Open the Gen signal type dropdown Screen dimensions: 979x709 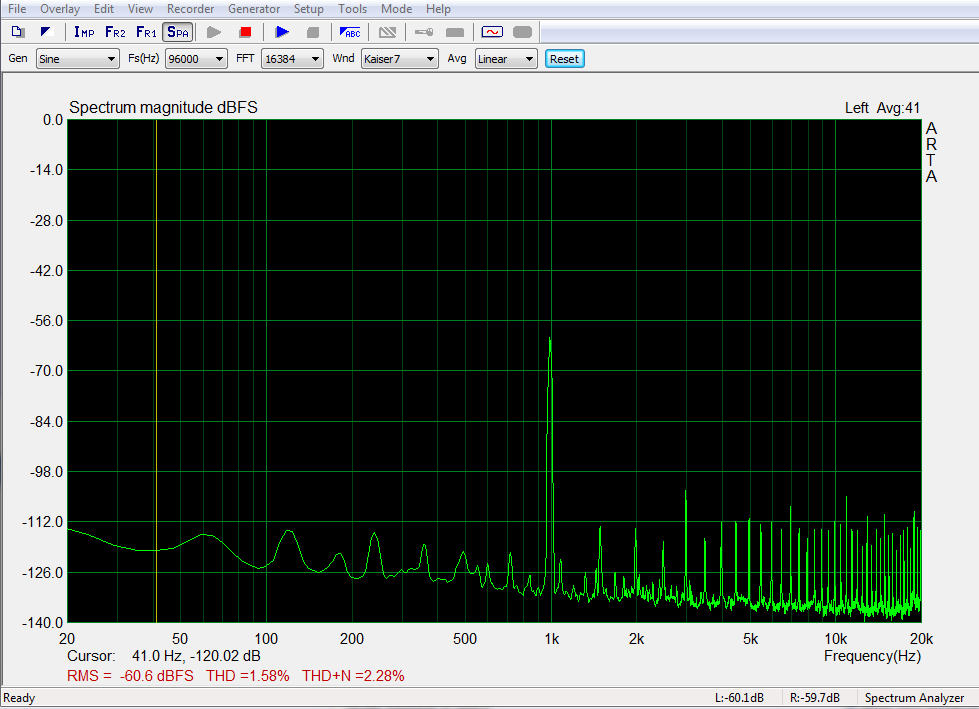(77, 59)
